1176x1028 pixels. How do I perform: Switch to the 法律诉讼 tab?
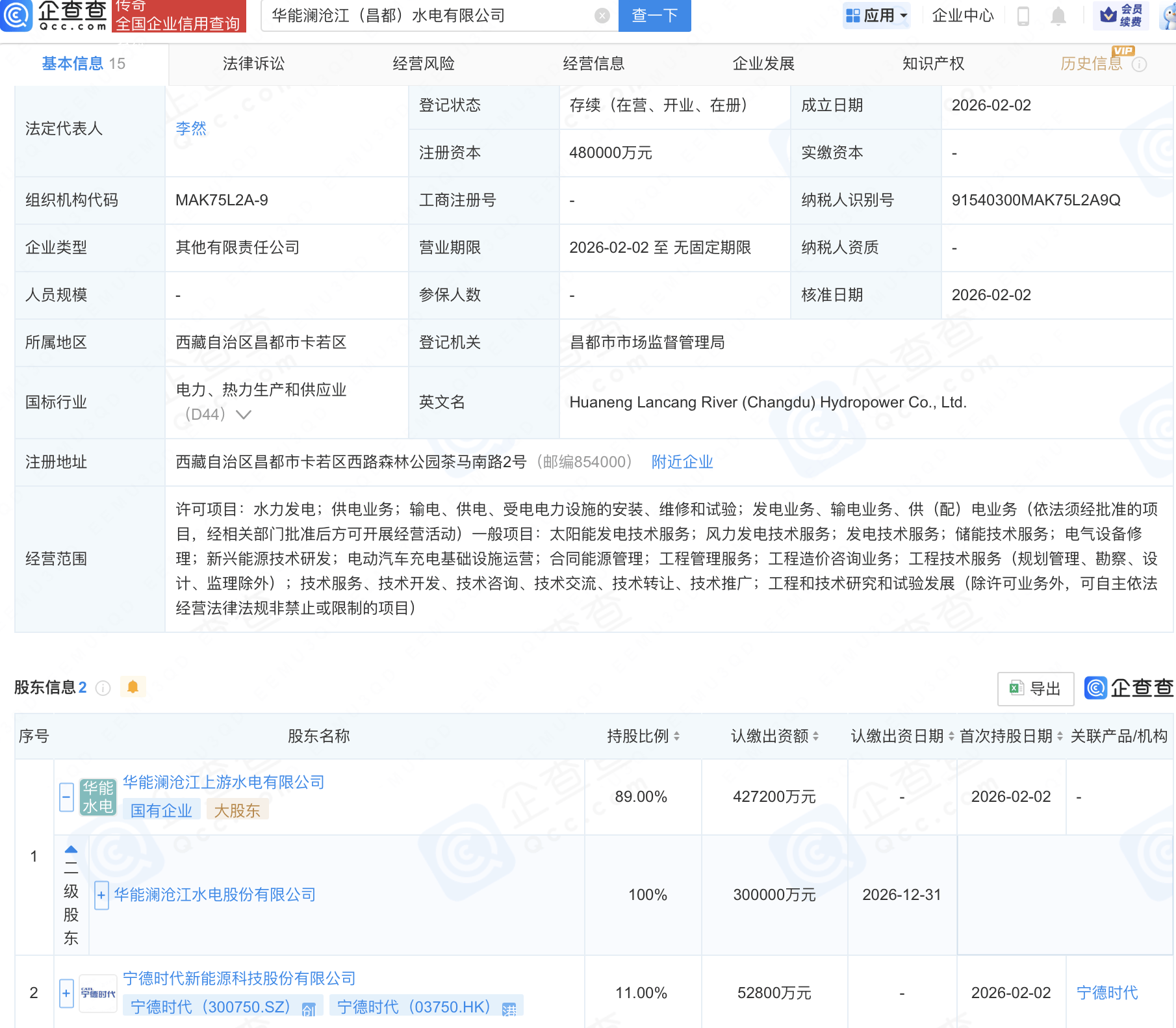(253, 64)
